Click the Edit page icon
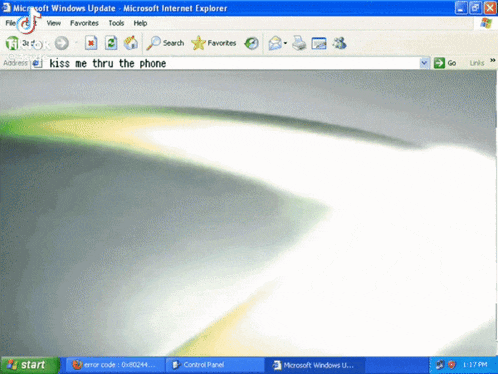498x374 pixels. (319, 43)
